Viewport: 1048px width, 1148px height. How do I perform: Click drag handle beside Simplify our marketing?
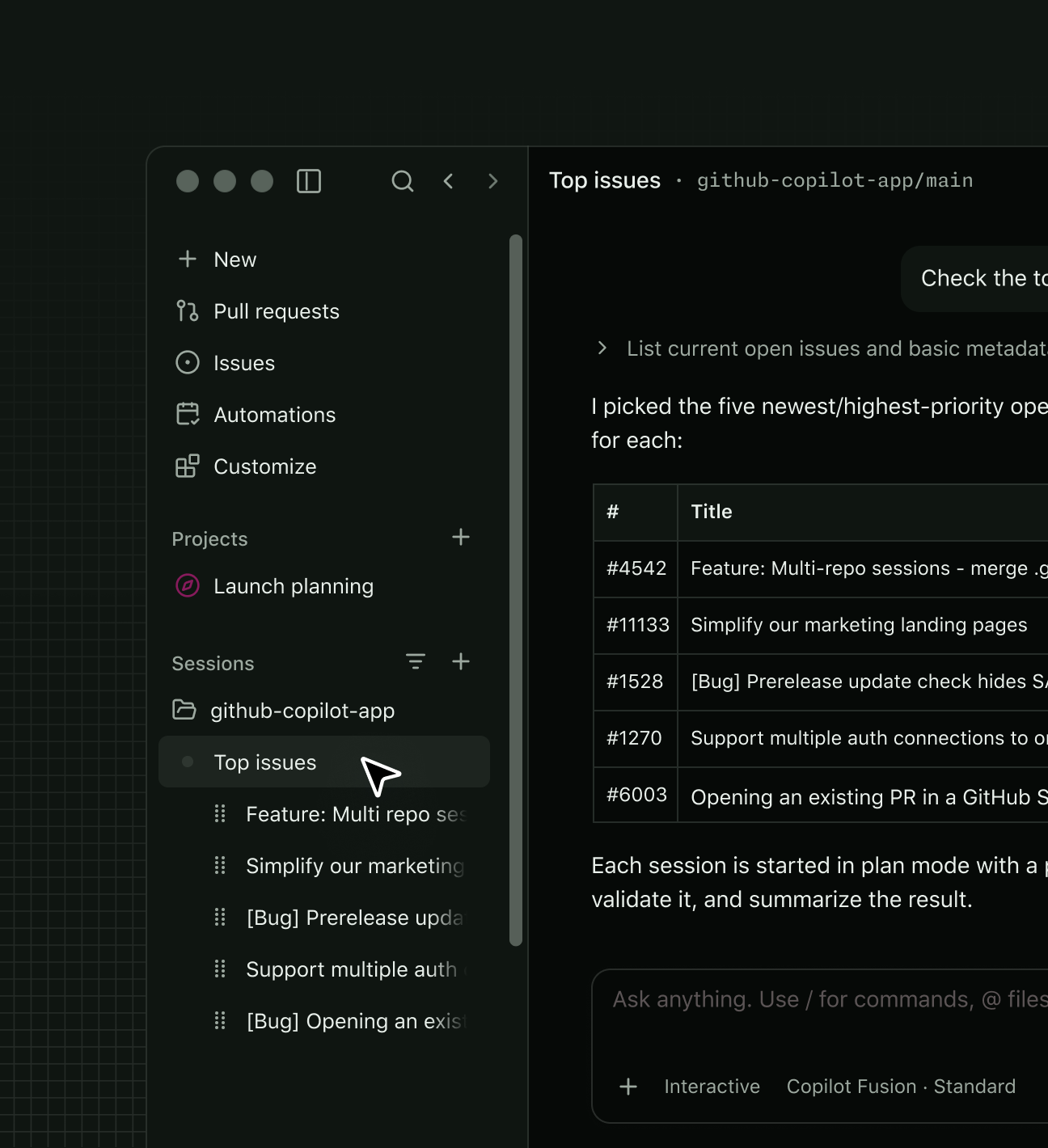tap(220, 865)
